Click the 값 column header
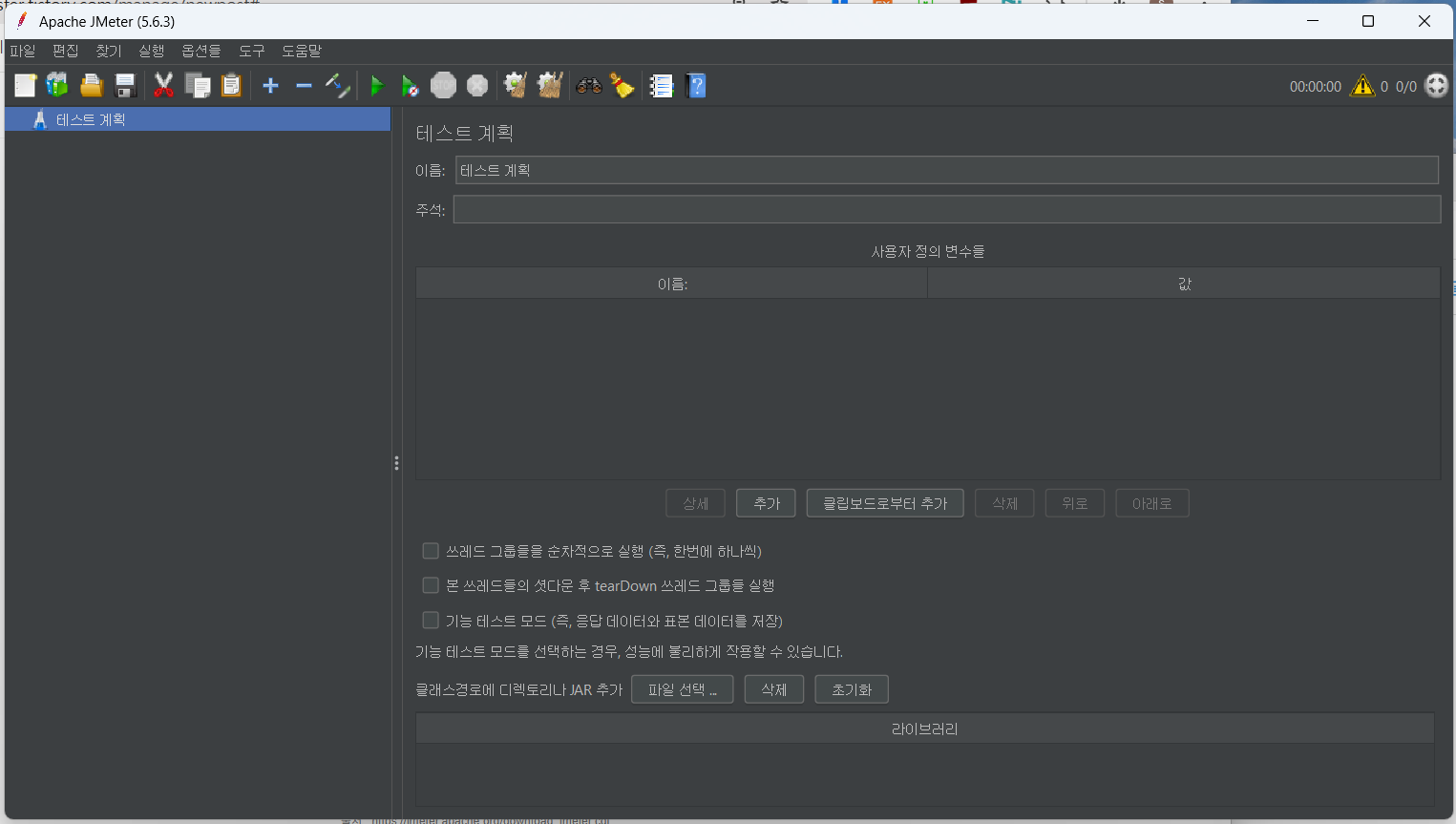Viewport: 1456px width, 824px height. (1184, 284)
